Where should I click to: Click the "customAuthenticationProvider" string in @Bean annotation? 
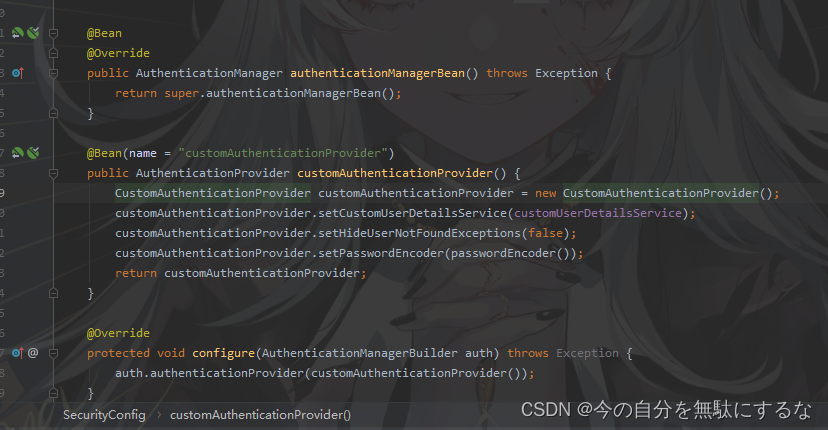283,153
